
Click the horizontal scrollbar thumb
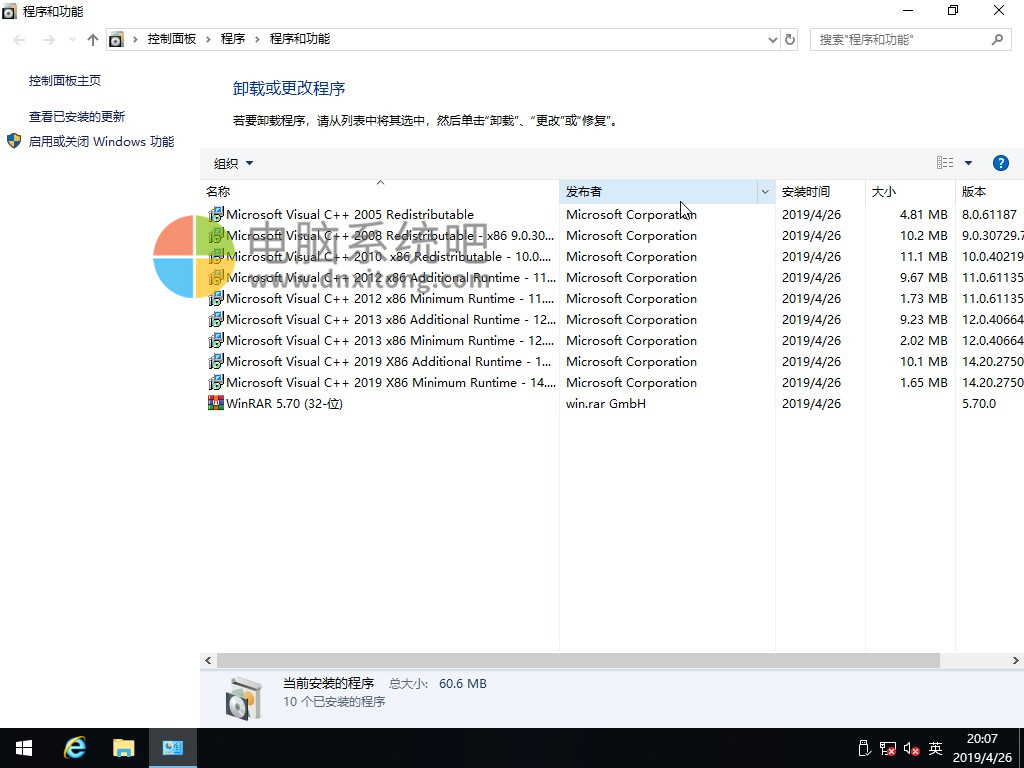[x=578, y=660]
